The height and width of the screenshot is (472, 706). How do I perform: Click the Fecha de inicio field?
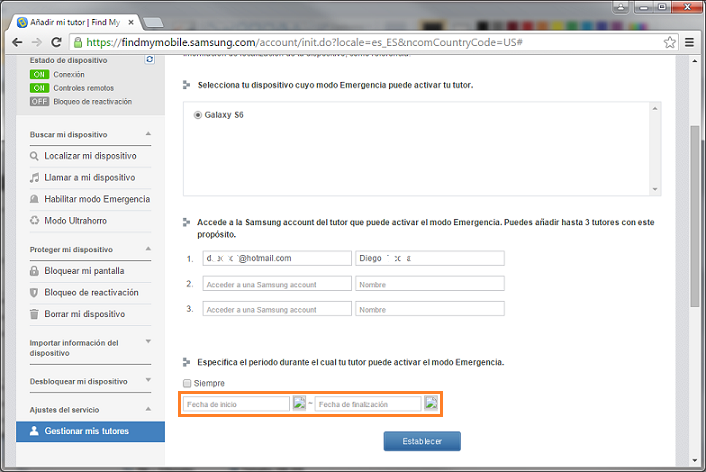tap(236, 404)
